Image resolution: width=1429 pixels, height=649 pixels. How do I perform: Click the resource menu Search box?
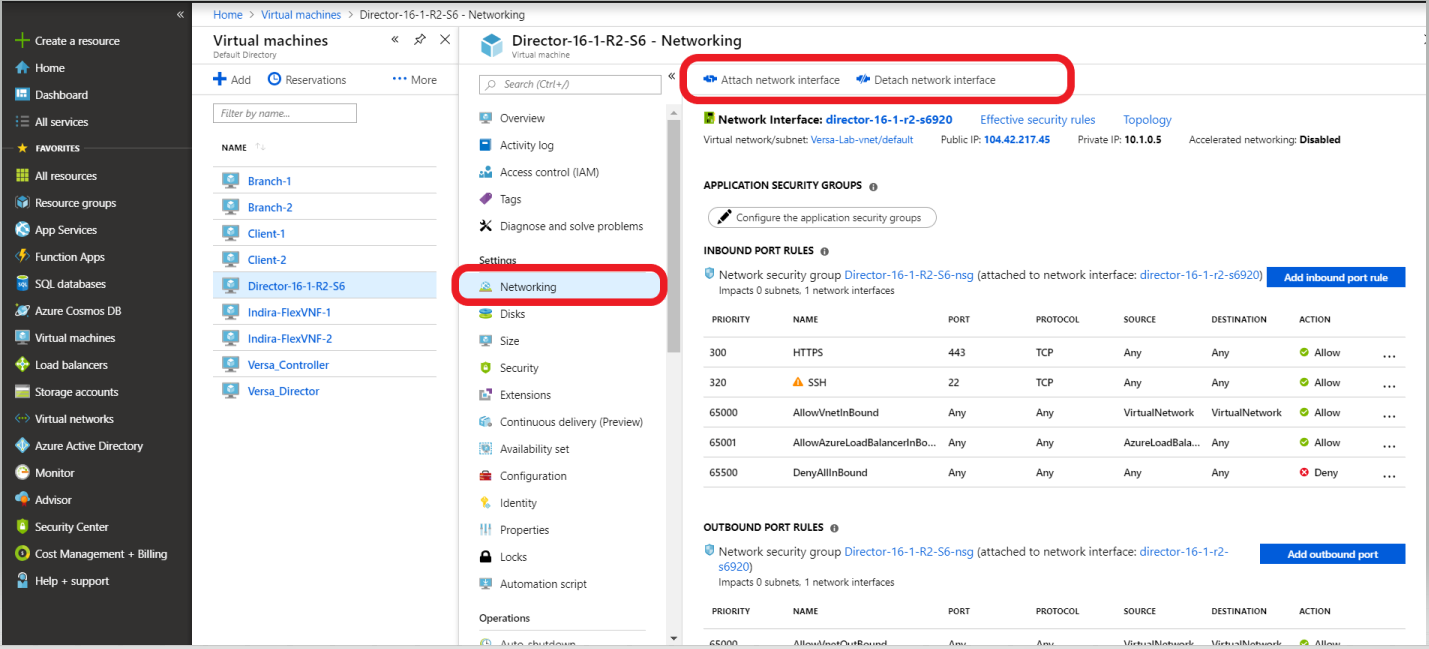570,84
